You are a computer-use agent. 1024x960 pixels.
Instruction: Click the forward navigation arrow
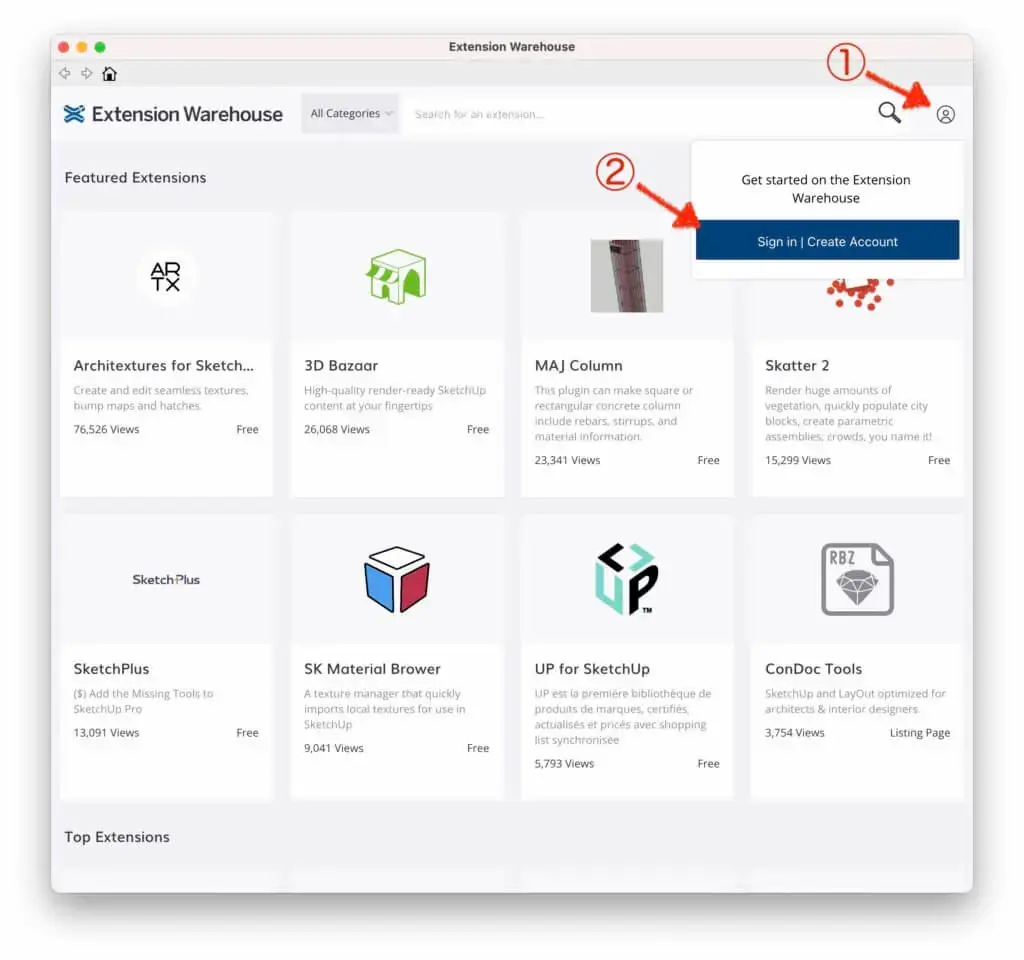tap(87, 73)
